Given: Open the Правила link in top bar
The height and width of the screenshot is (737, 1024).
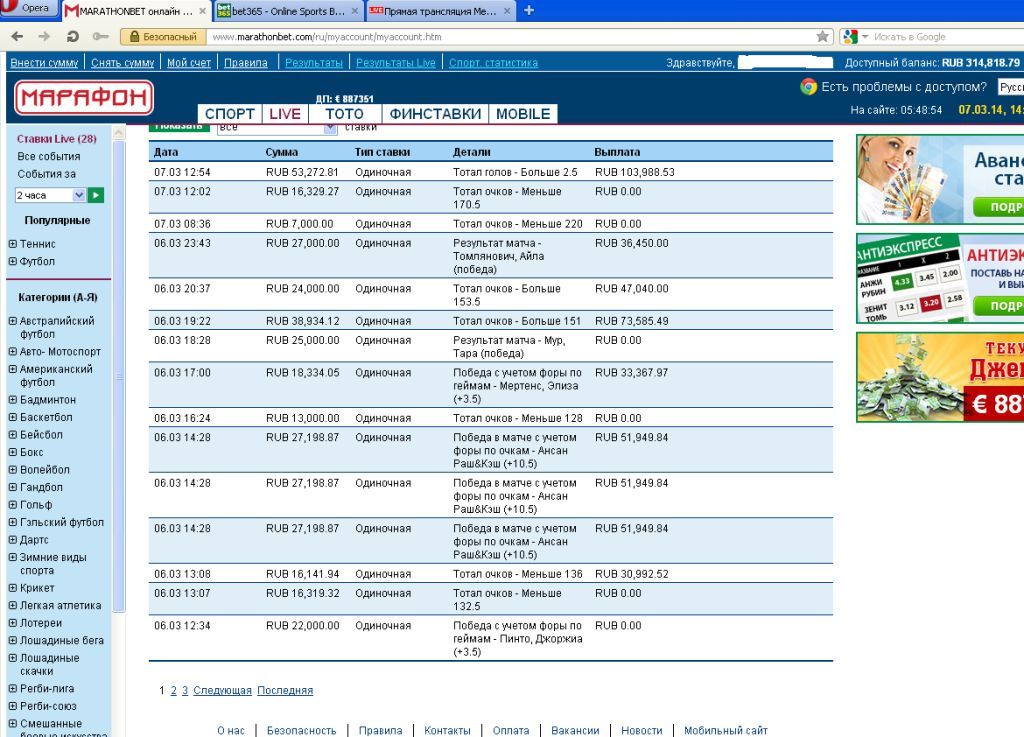Looking at the screenshot, I should coord(246,63).
